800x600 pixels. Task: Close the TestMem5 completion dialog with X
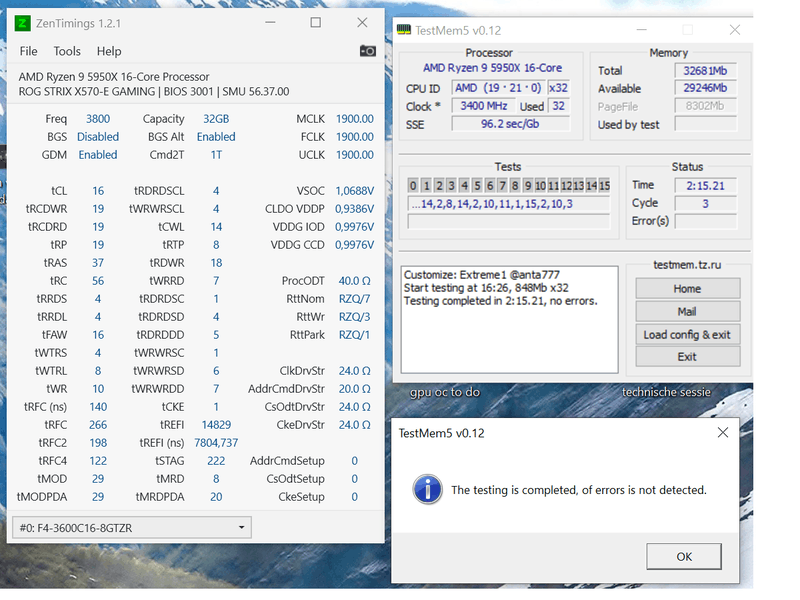pos(724,432)
